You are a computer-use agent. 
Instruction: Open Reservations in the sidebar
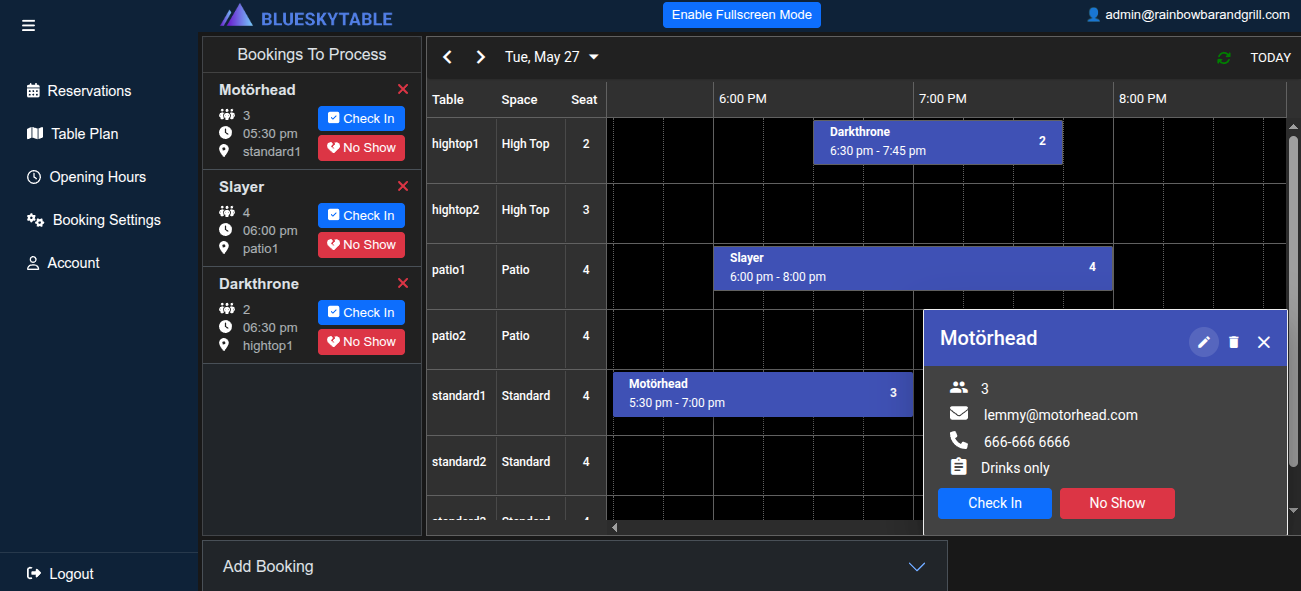click(79, 91)
